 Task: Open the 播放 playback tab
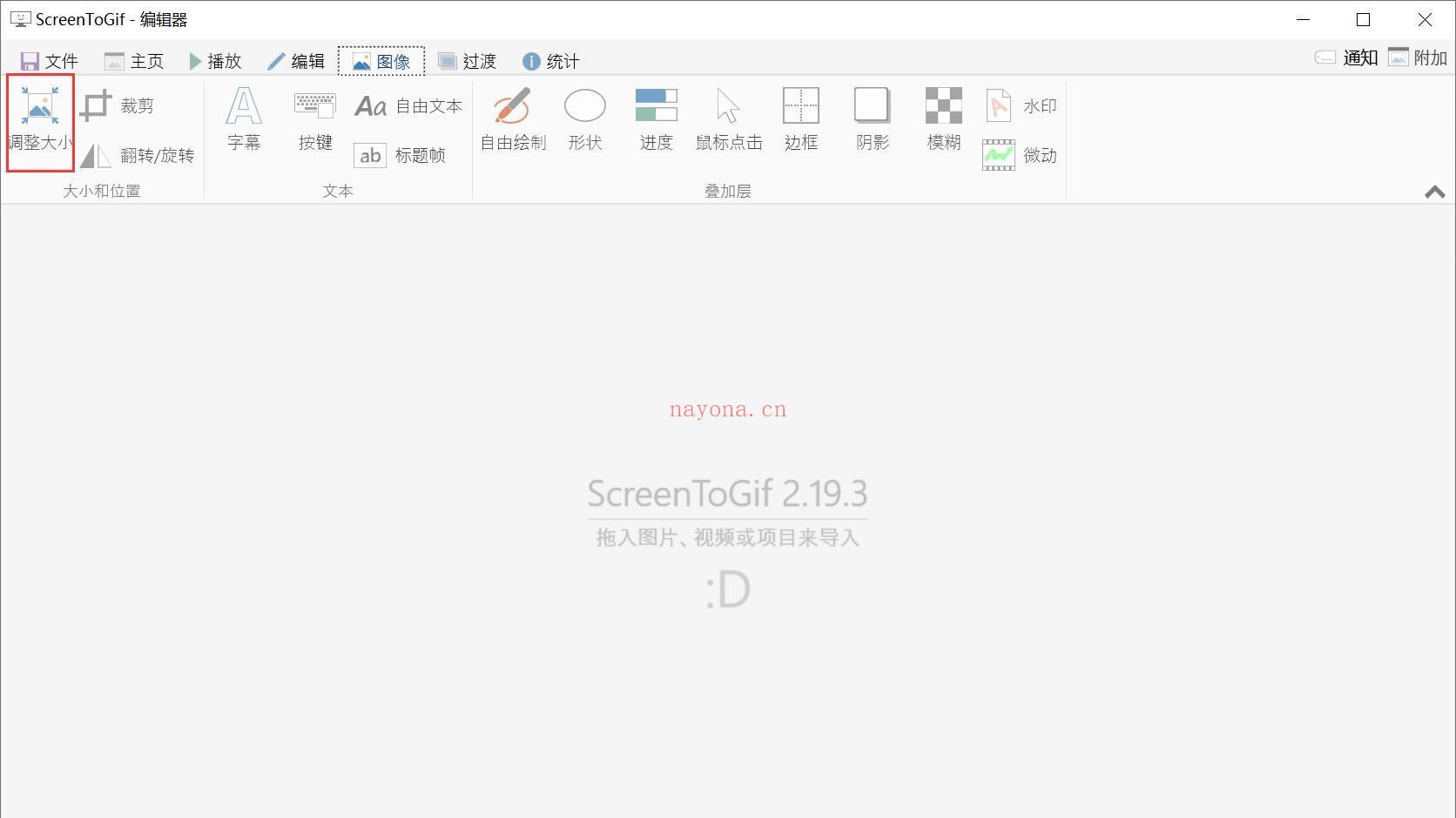pyautogui.click(x=215, y=61)
